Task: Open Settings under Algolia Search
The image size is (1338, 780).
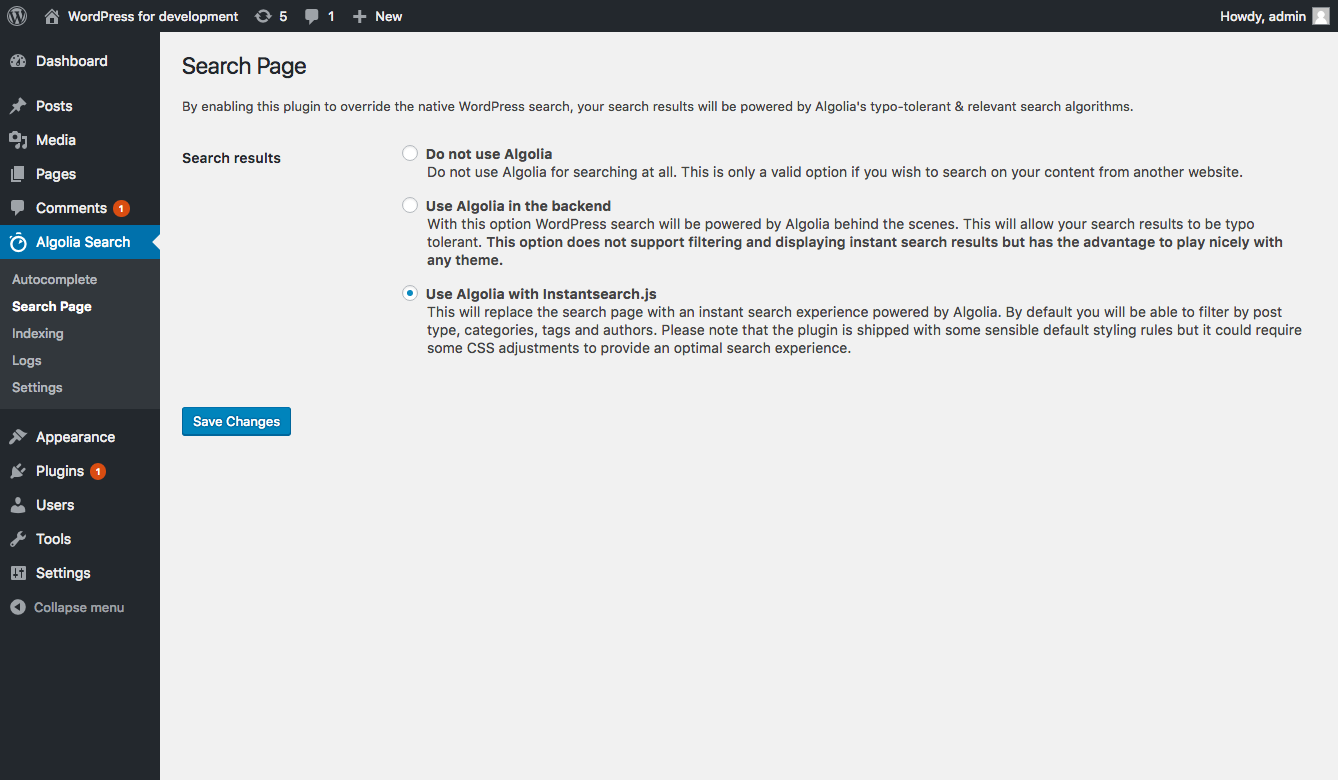Action: (x=37, y=387)
